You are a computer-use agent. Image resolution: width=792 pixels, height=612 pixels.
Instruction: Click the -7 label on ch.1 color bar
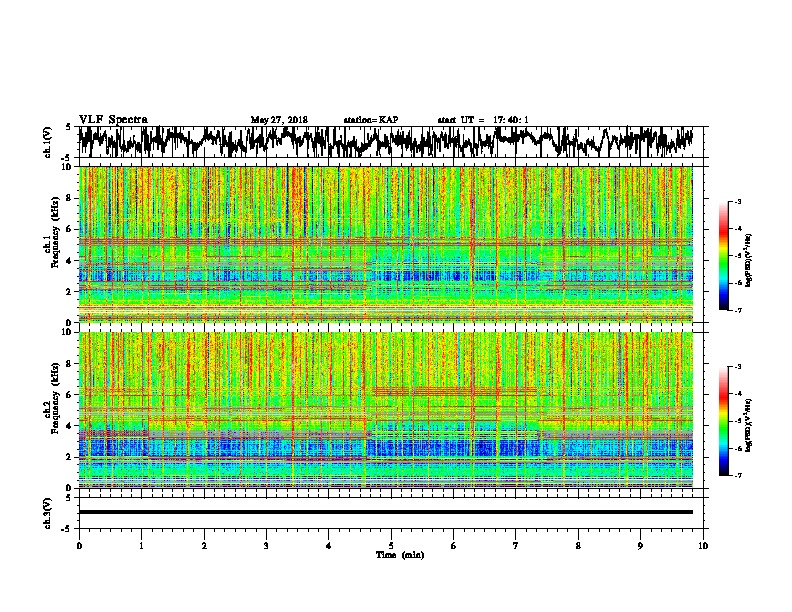tap(738, 310)
